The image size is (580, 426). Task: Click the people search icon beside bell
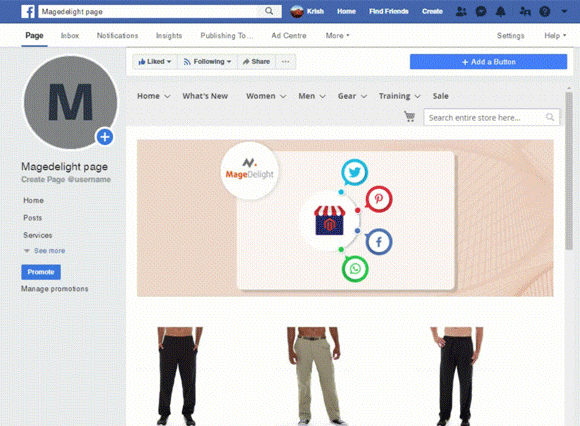525,11
